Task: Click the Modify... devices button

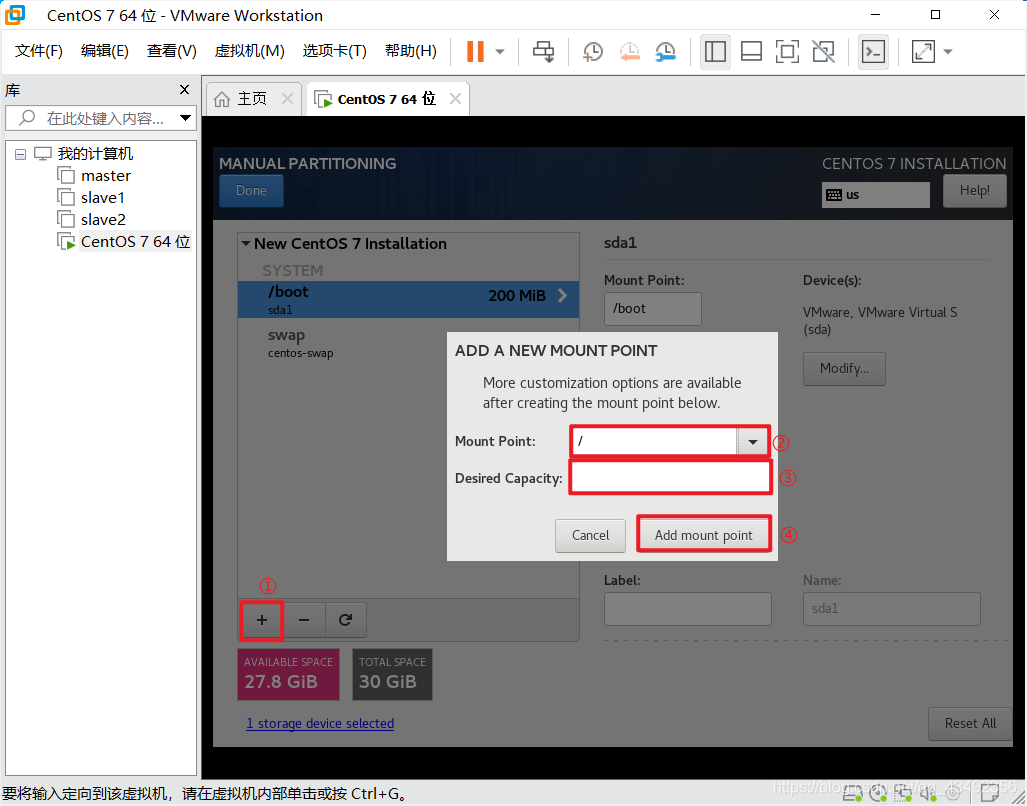Action: click(844, 369)
